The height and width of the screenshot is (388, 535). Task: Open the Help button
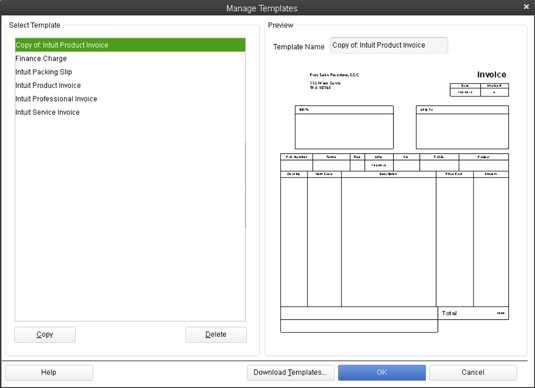point(49,372)
